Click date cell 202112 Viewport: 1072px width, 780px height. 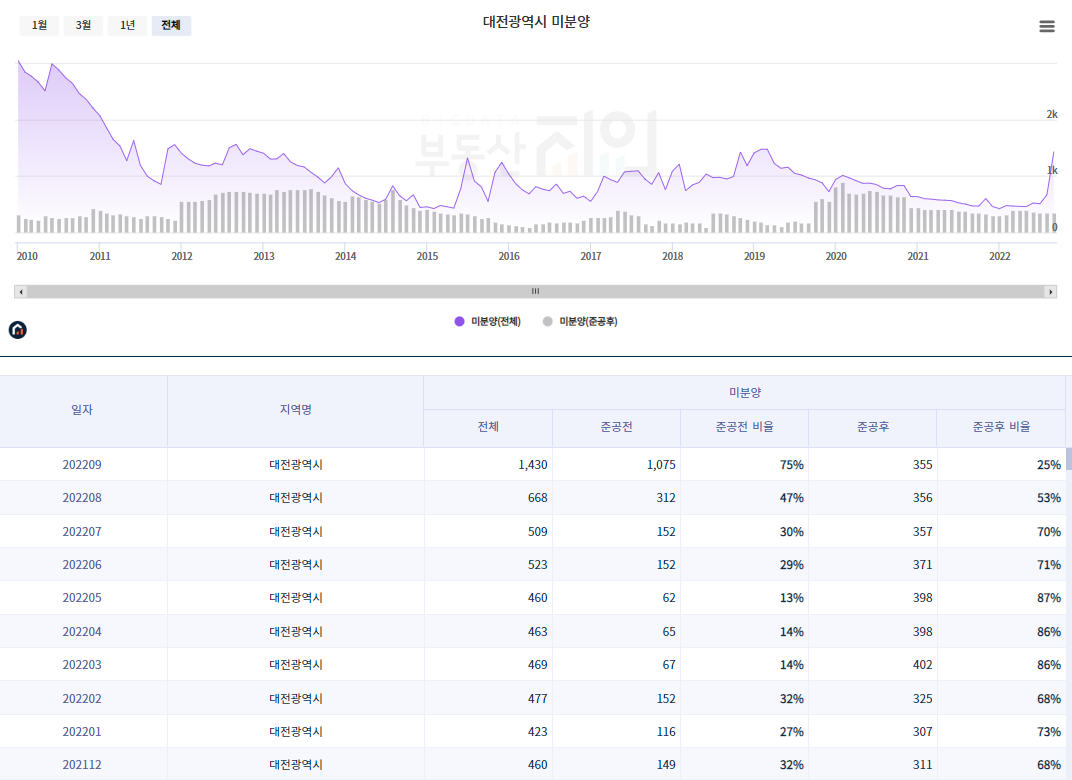[82, 764]
